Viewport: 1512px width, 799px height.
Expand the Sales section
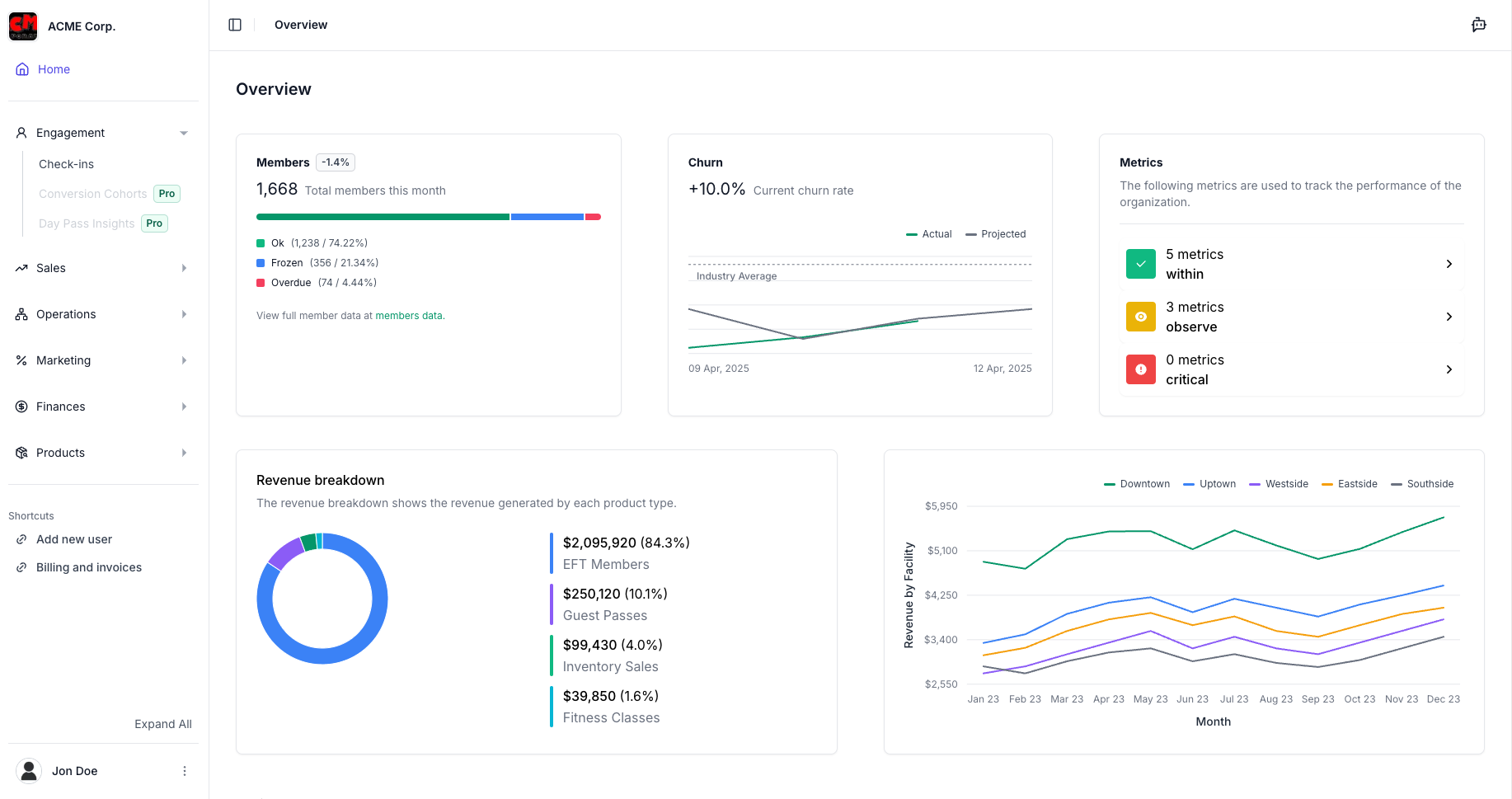(183, 268)
